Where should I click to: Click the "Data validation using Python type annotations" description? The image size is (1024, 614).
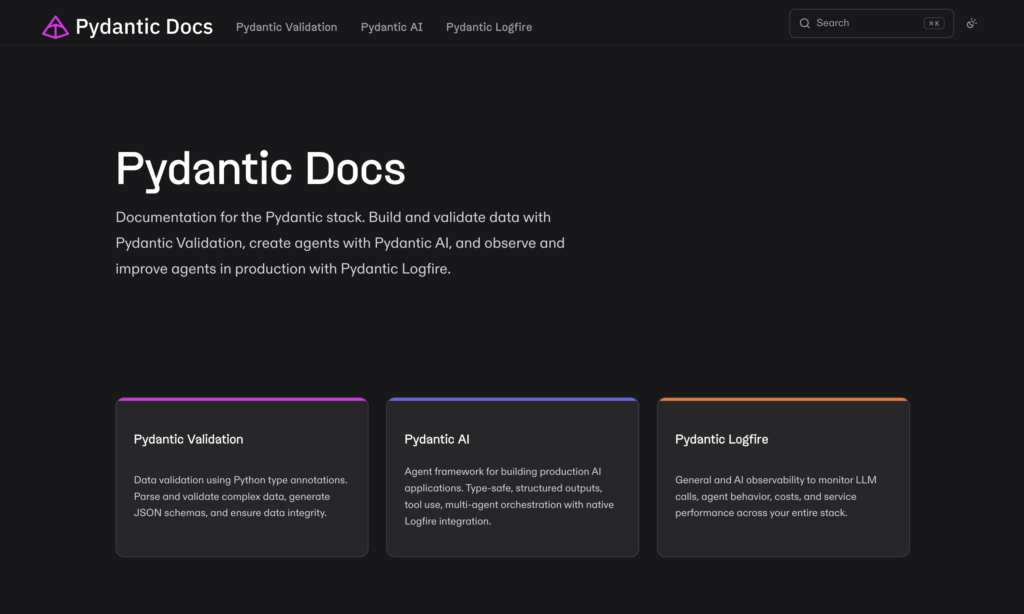[x=240, y=496]
